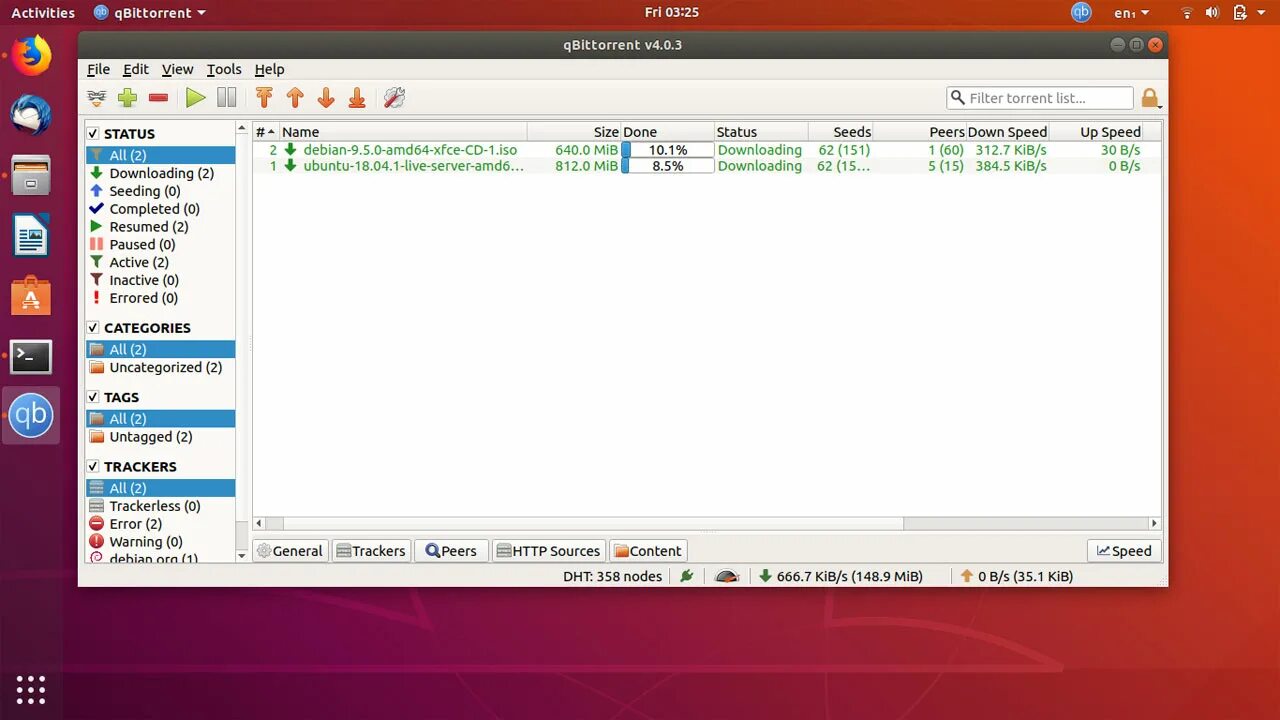Move torrent to bottom of queue icon
The width and height of the screenshot is (1280, 720).
pos(357,98)
